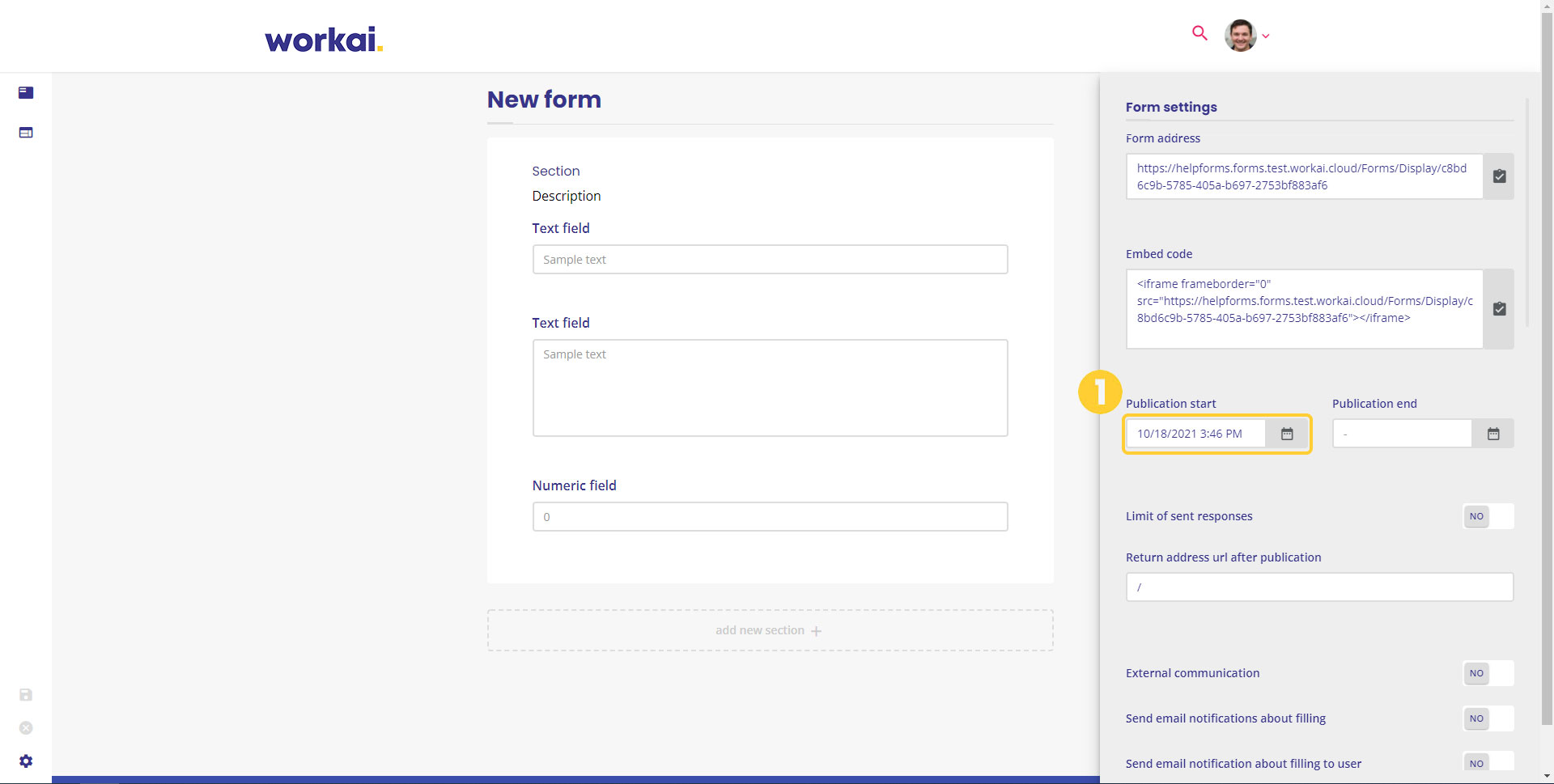
Task: Click the Numeric field label
Action: coord(574,485)
